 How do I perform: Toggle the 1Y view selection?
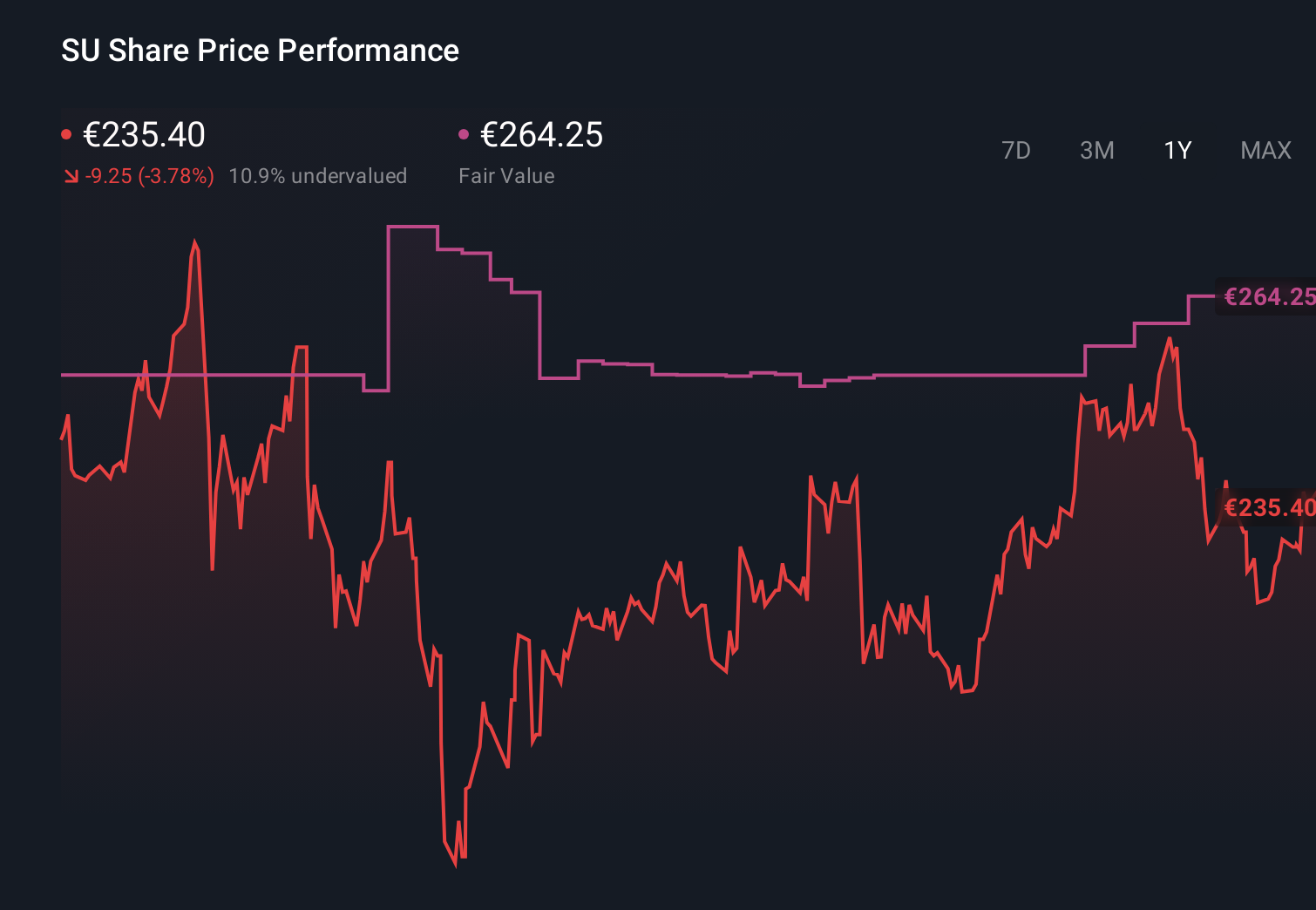click(x=1176, y=151)
